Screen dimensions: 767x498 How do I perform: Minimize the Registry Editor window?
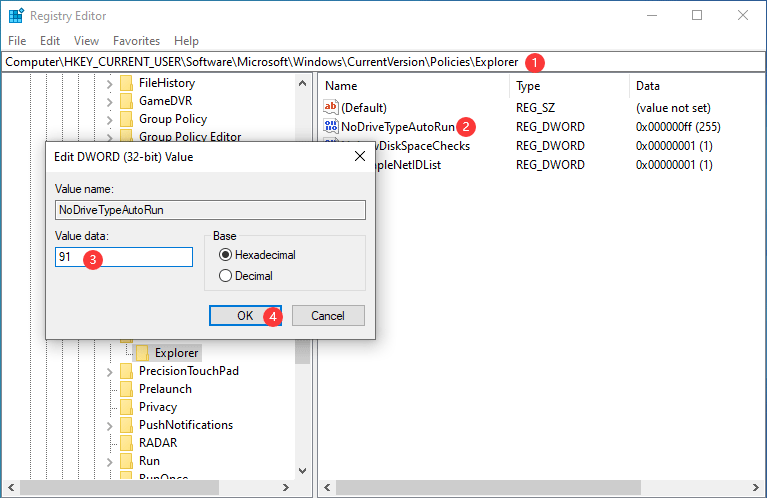click(652, 16)
